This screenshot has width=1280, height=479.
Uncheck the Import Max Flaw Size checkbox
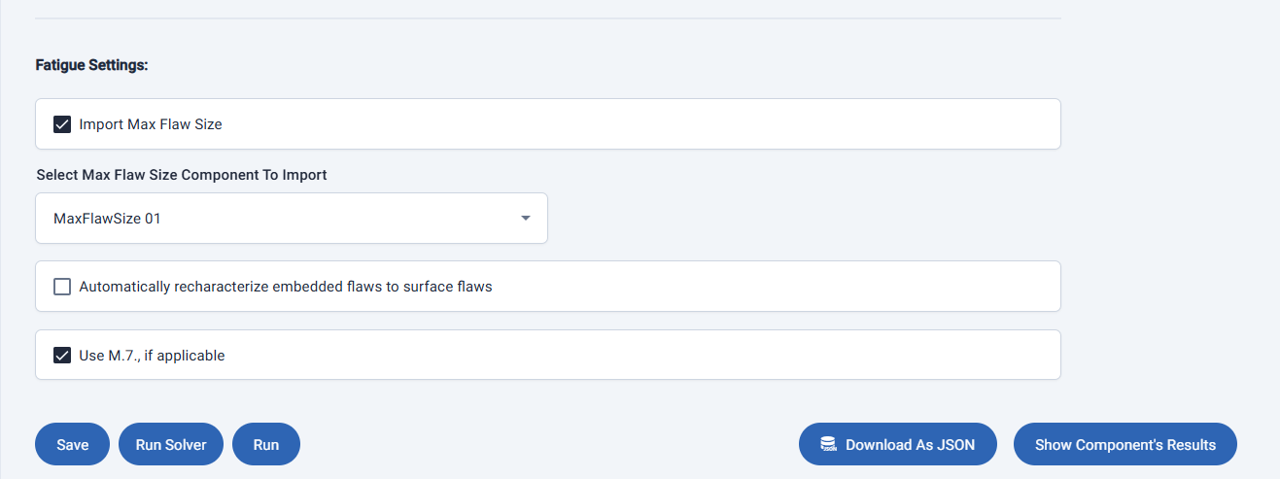click(x=62, y=125)
